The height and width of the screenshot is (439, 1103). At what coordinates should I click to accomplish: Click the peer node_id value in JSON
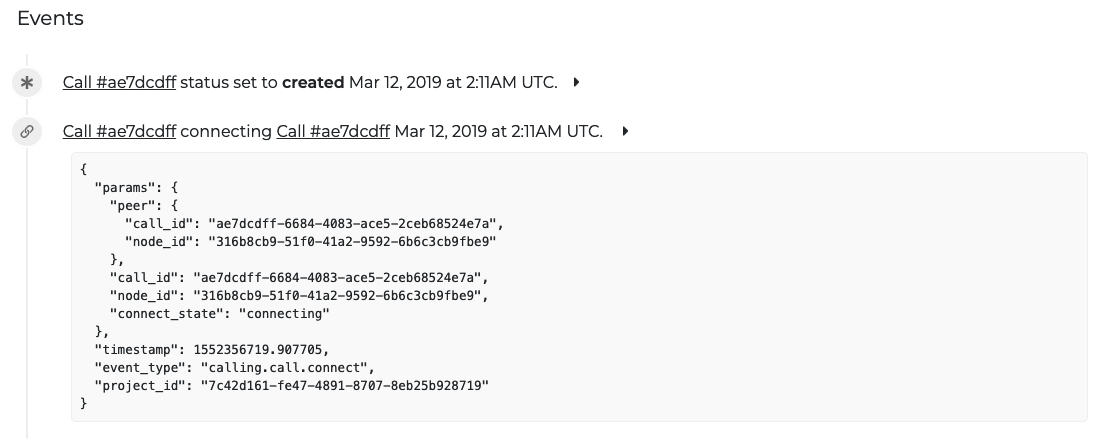click(x=352, y=241)
